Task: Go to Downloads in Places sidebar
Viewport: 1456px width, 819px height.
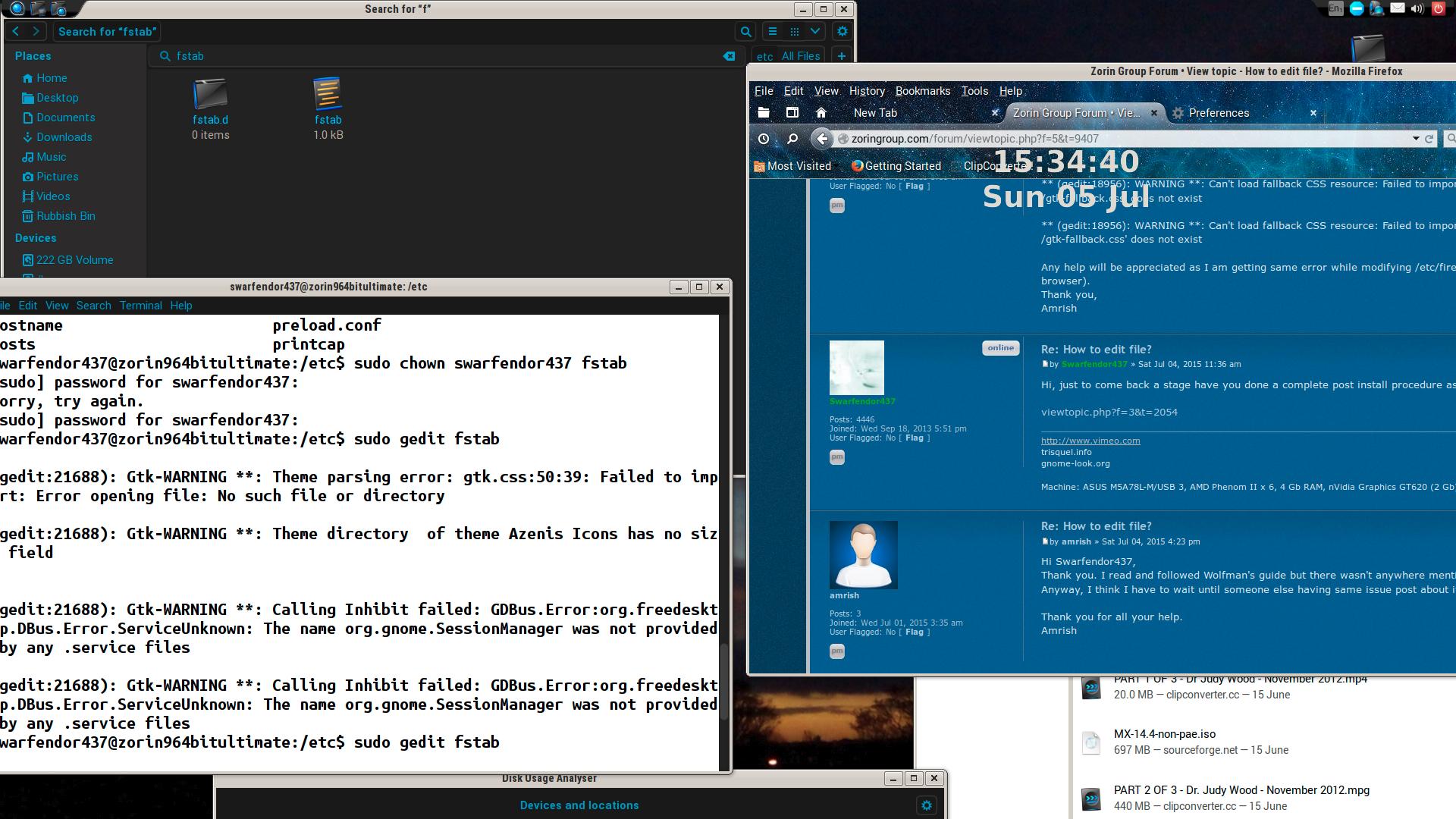Action: coord(64,137)
